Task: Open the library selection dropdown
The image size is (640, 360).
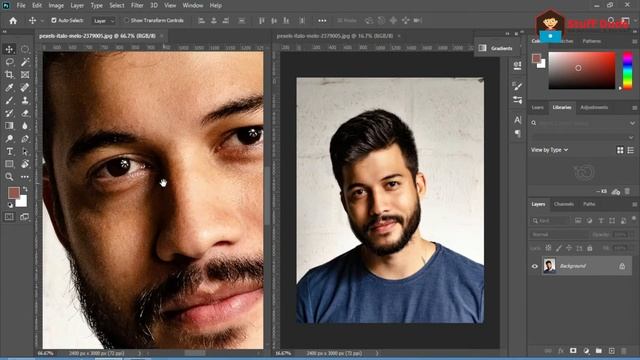Action: point(583,138)
